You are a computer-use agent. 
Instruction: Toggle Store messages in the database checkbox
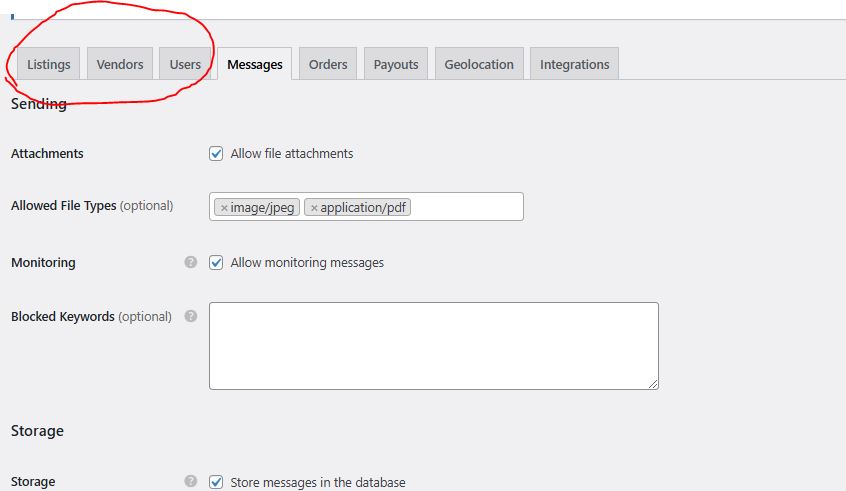point(216,482)
